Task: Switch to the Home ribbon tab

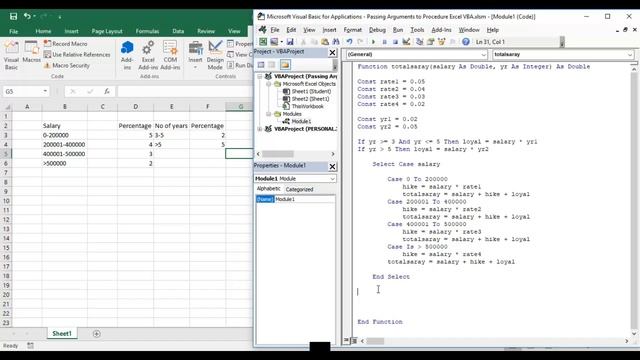Action: click(x=43, y=31)
